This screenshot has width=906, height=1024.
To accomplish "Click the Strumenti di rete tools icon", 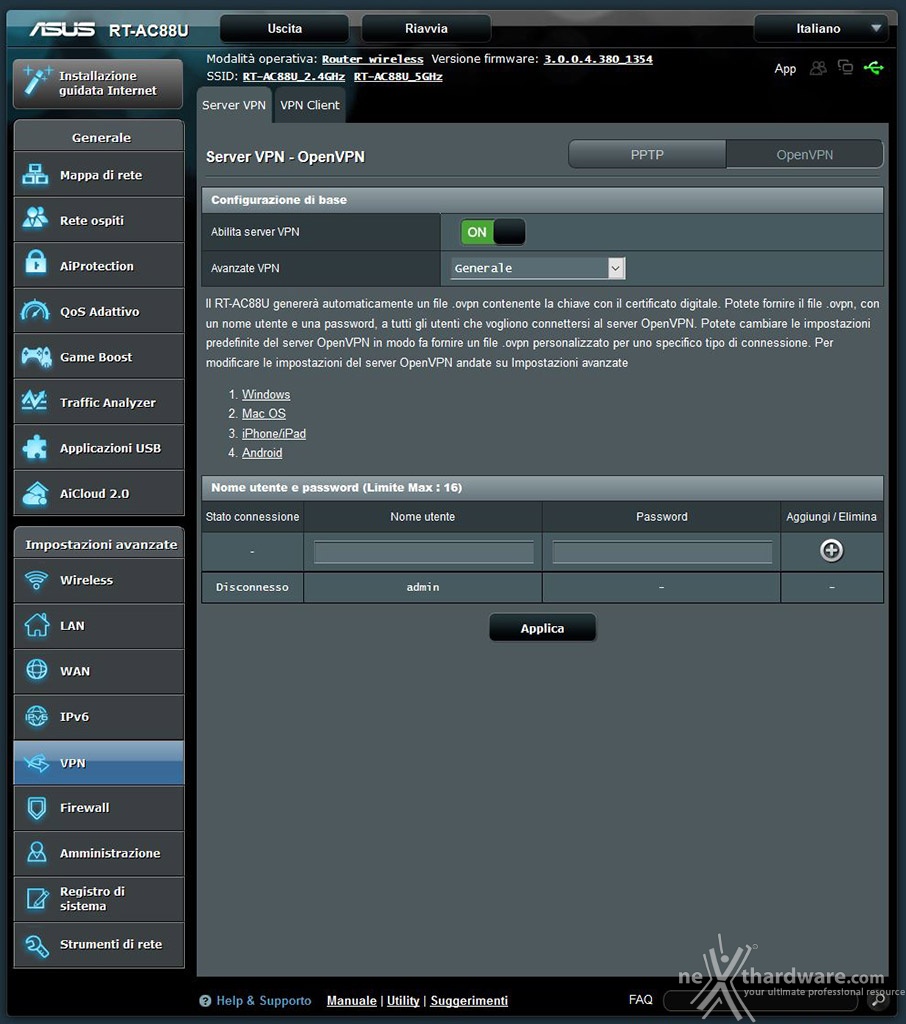I will (37, 945).
